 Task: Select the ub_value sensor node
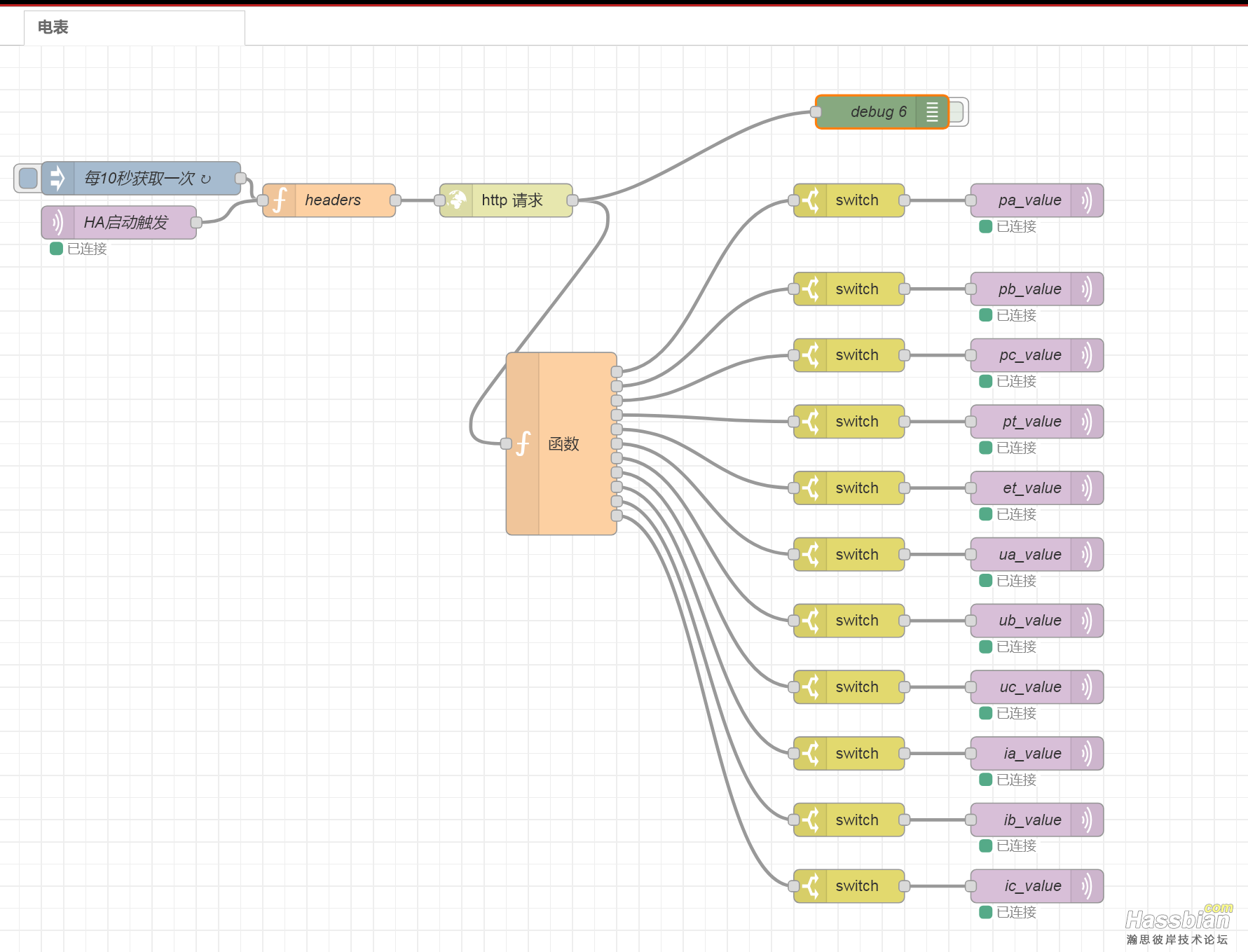(x=1037, y=621)
